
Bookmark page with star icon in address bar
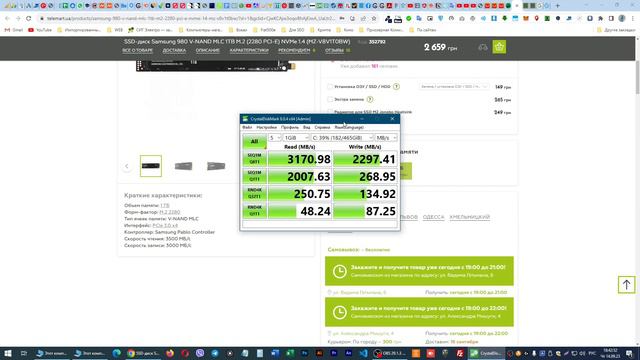click(373, 18)
